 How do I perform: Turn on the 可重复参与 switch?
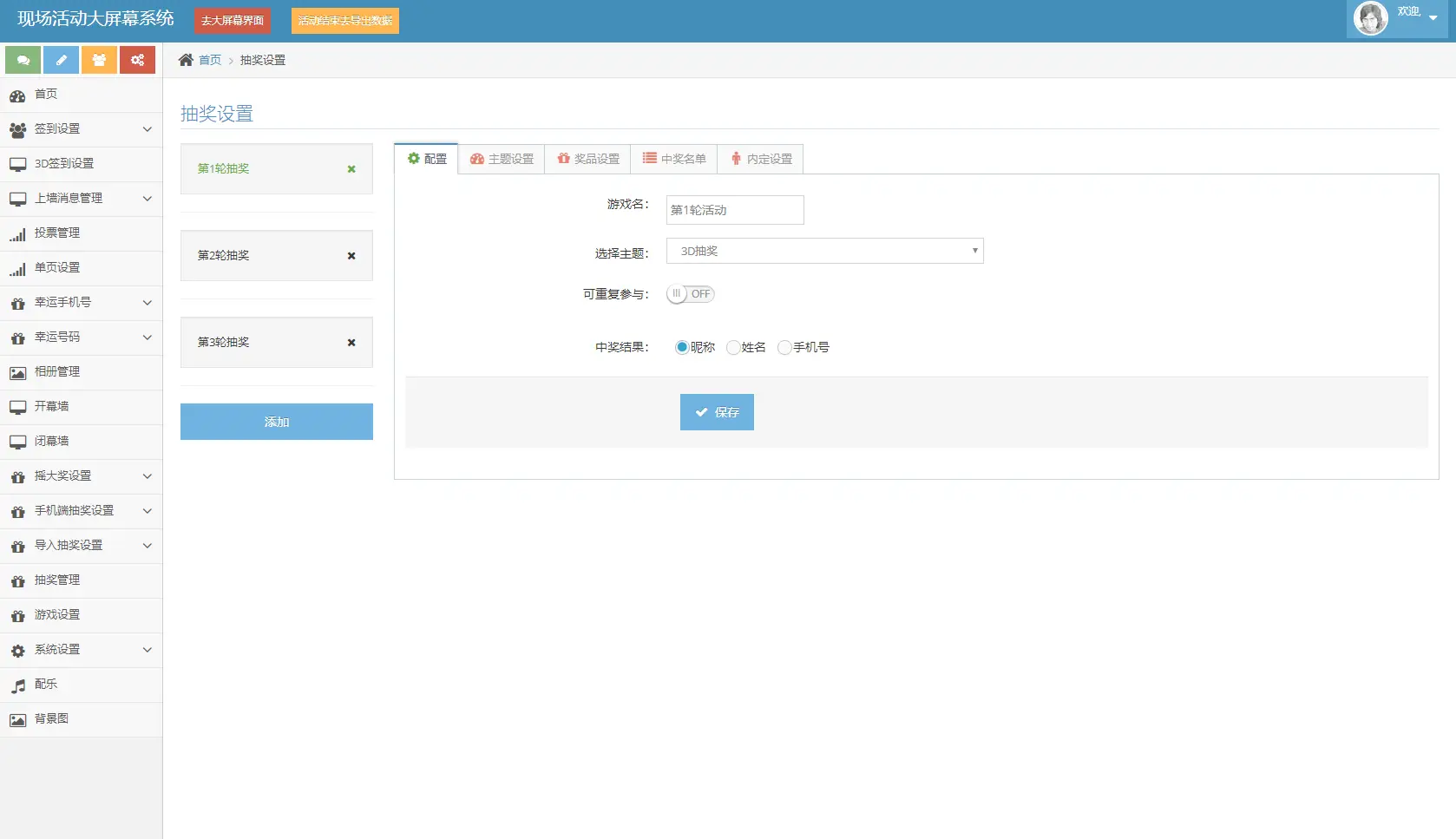point(690,293)
